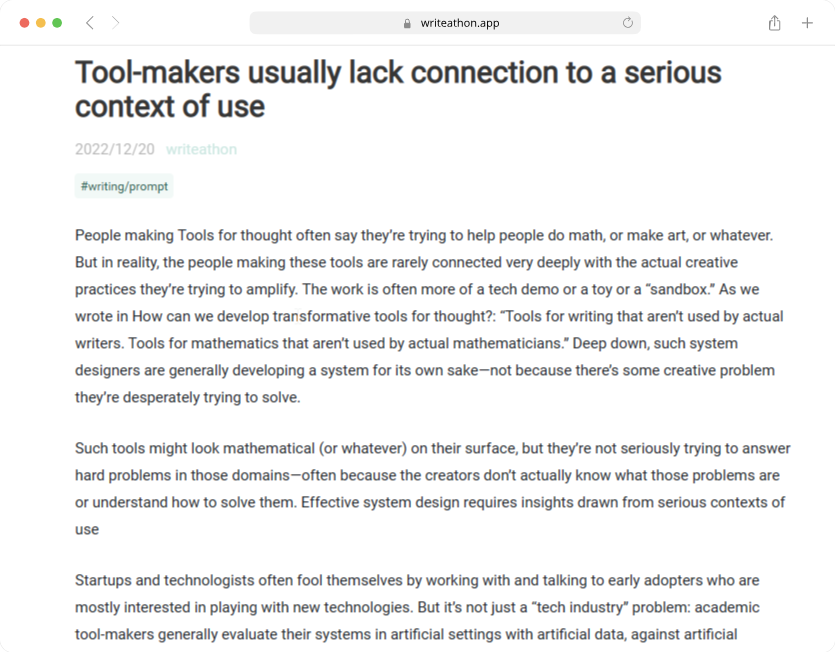Click paragraph starting "Startups and technologists"
The image size is (835, 652).
417,607
